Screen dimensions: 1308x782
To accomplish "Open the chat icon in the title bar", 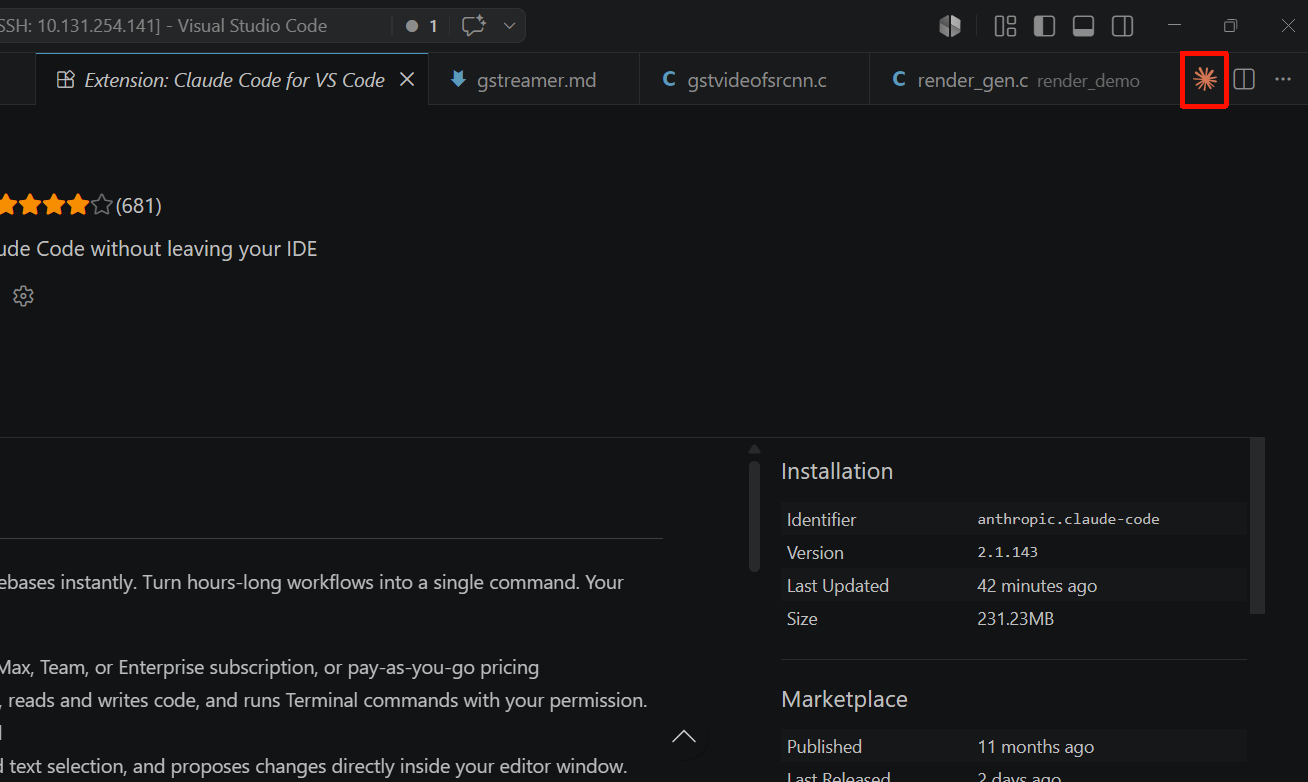I will tap(474, 26).
